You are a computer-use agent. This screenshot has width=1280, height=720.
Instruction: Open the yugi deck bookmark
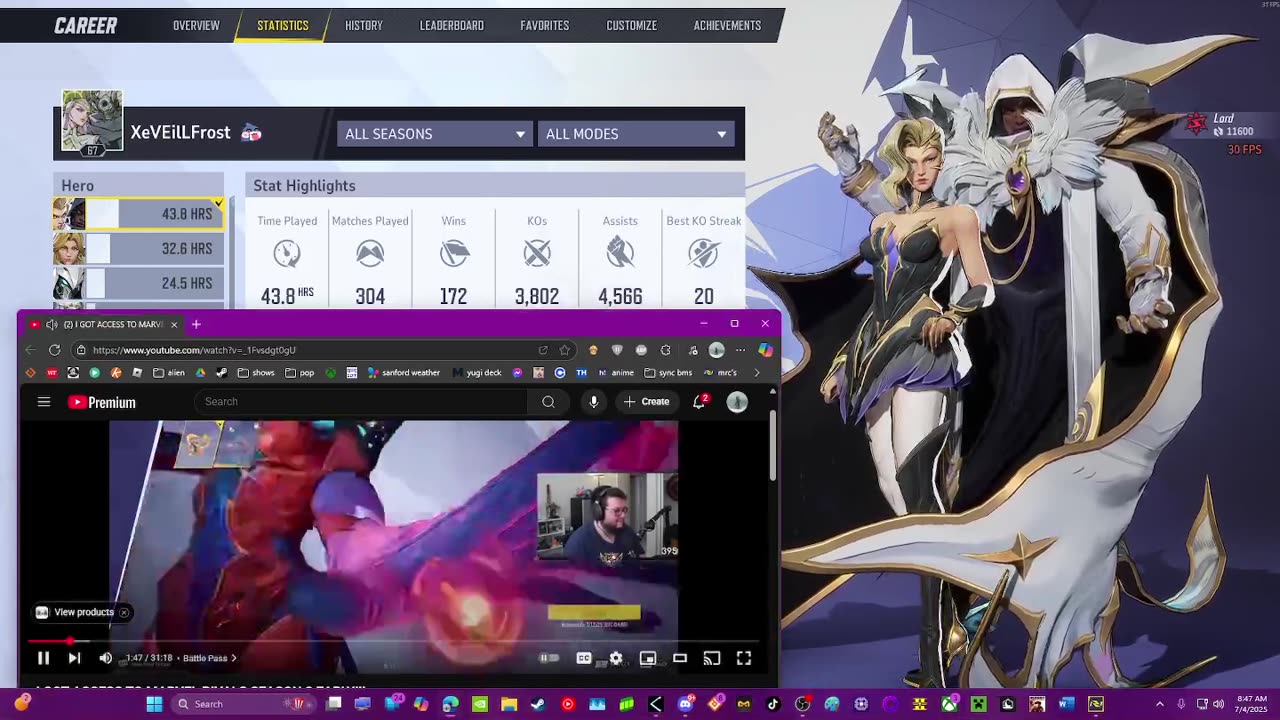point(477,373)
